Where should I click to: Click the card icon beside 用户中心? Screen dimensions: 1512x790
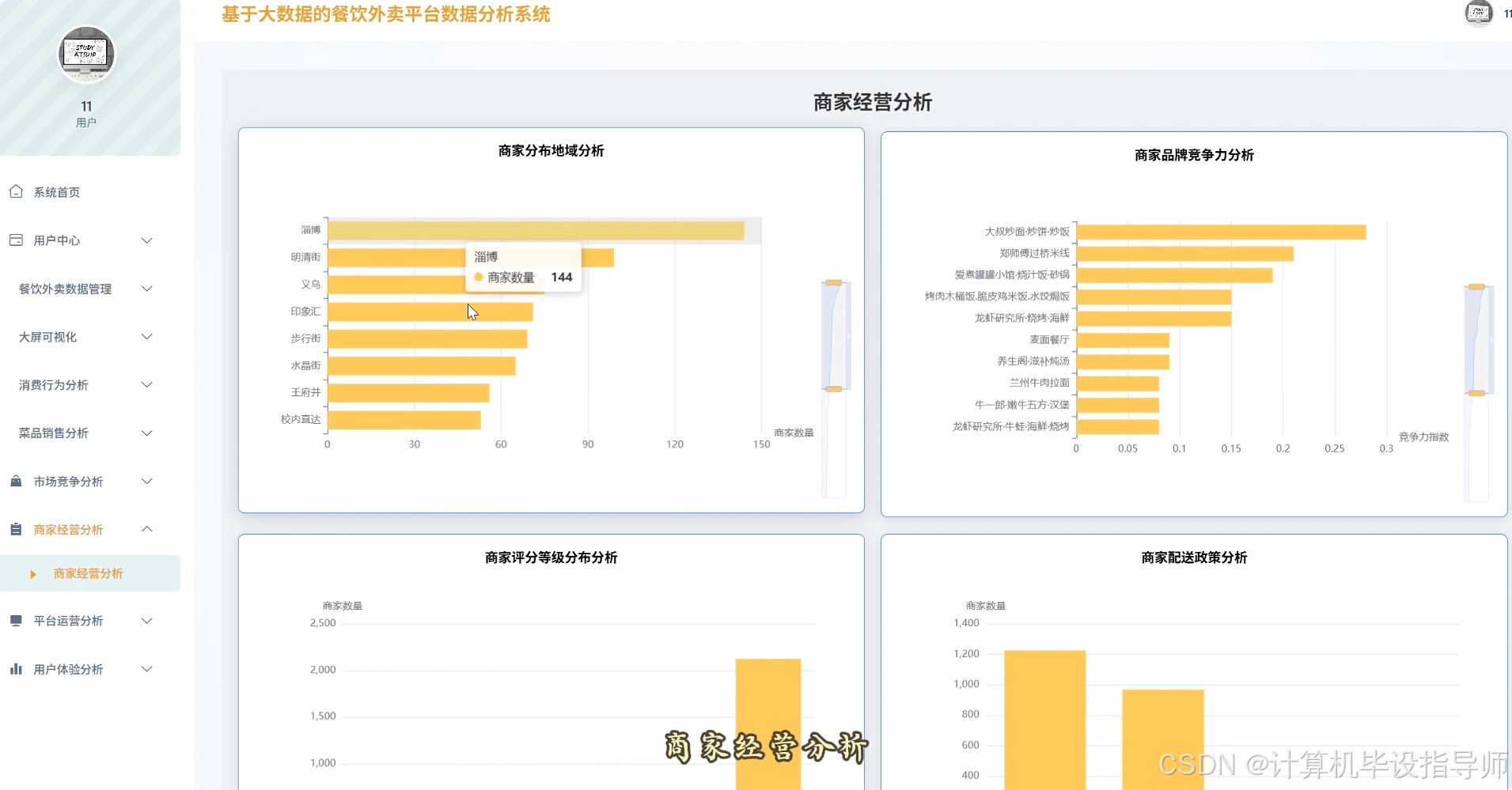point(16,240)
